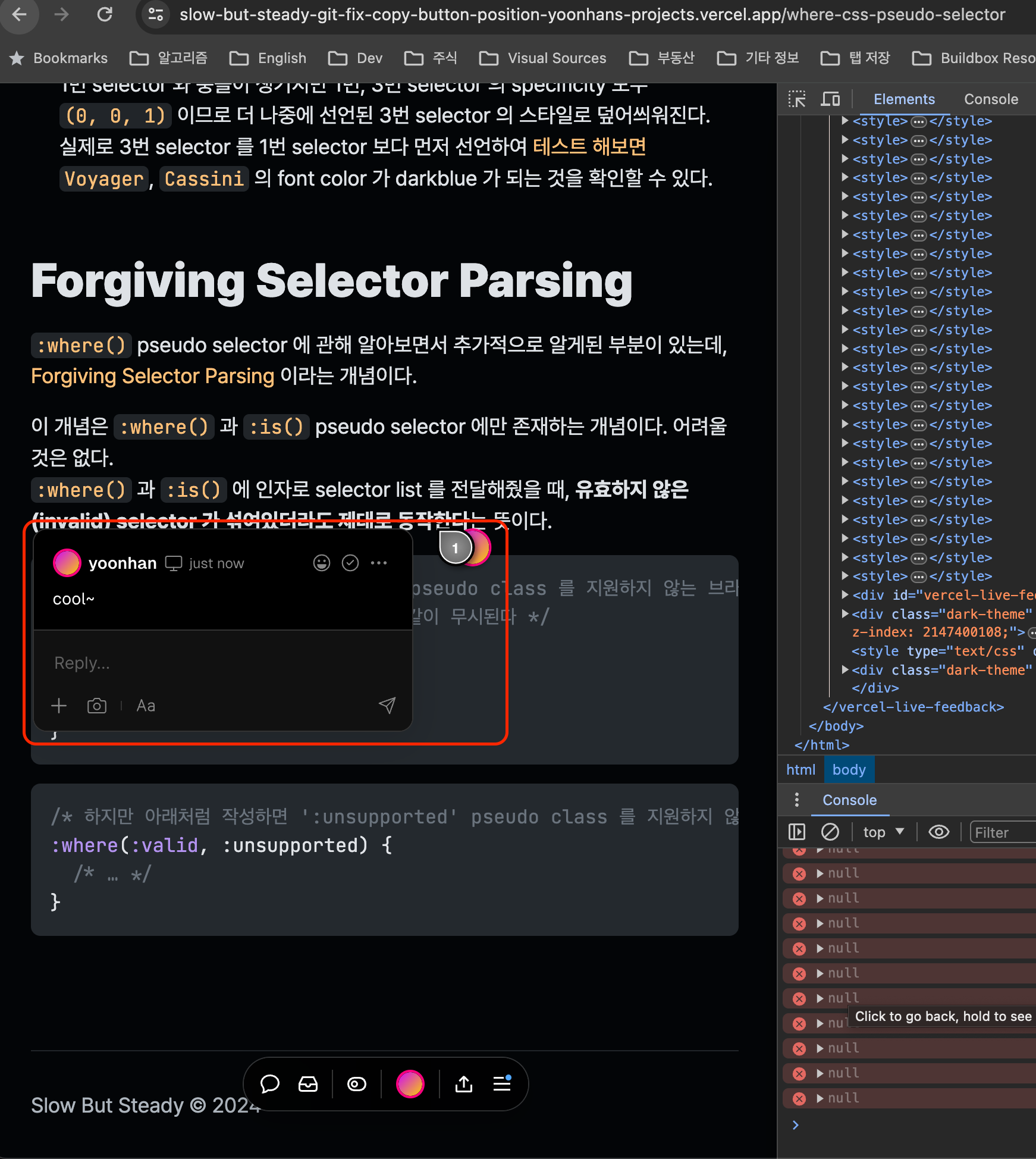Select the body breadcrumb
This screenshot has height=1159, width=1036.
point(849,769)
